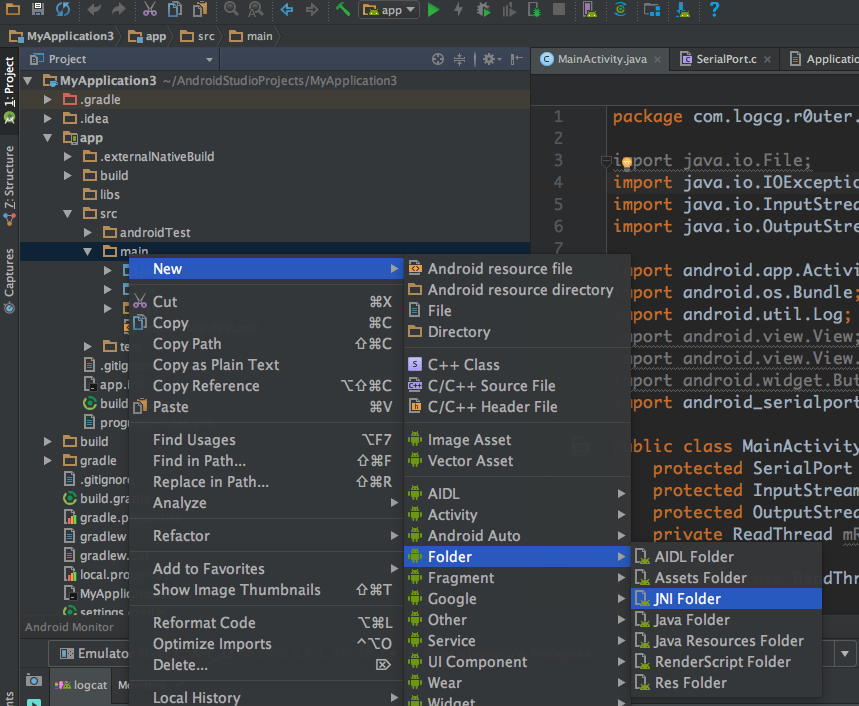Click the src breadcrumb in navigation bar
Image resolution: width=859 pixels, height=706 pixels.
coord(201,36)
